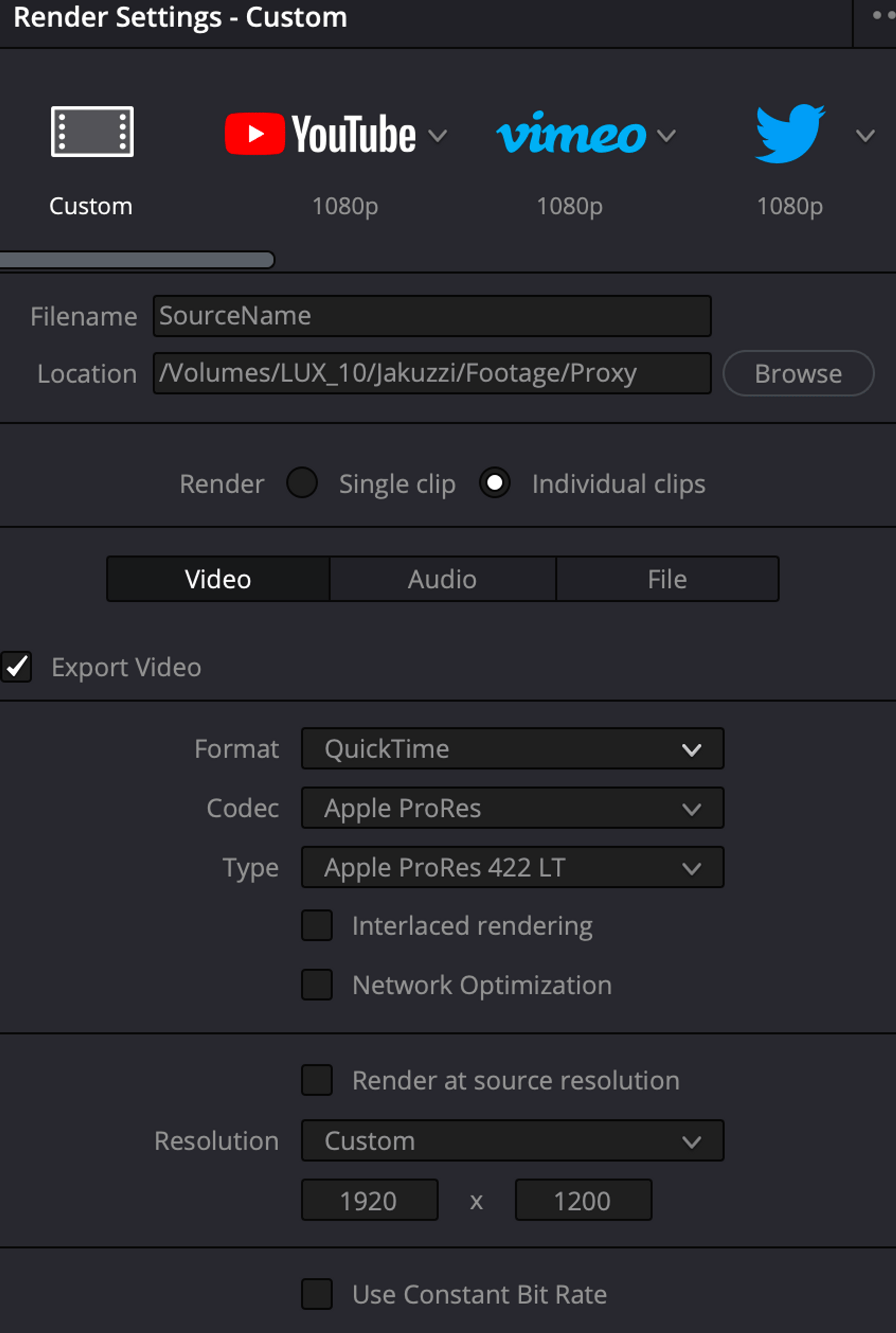Click the Render Settings - Custom title
The width and height of the screenshot is (896, 1333).
[x=181, y=17]
